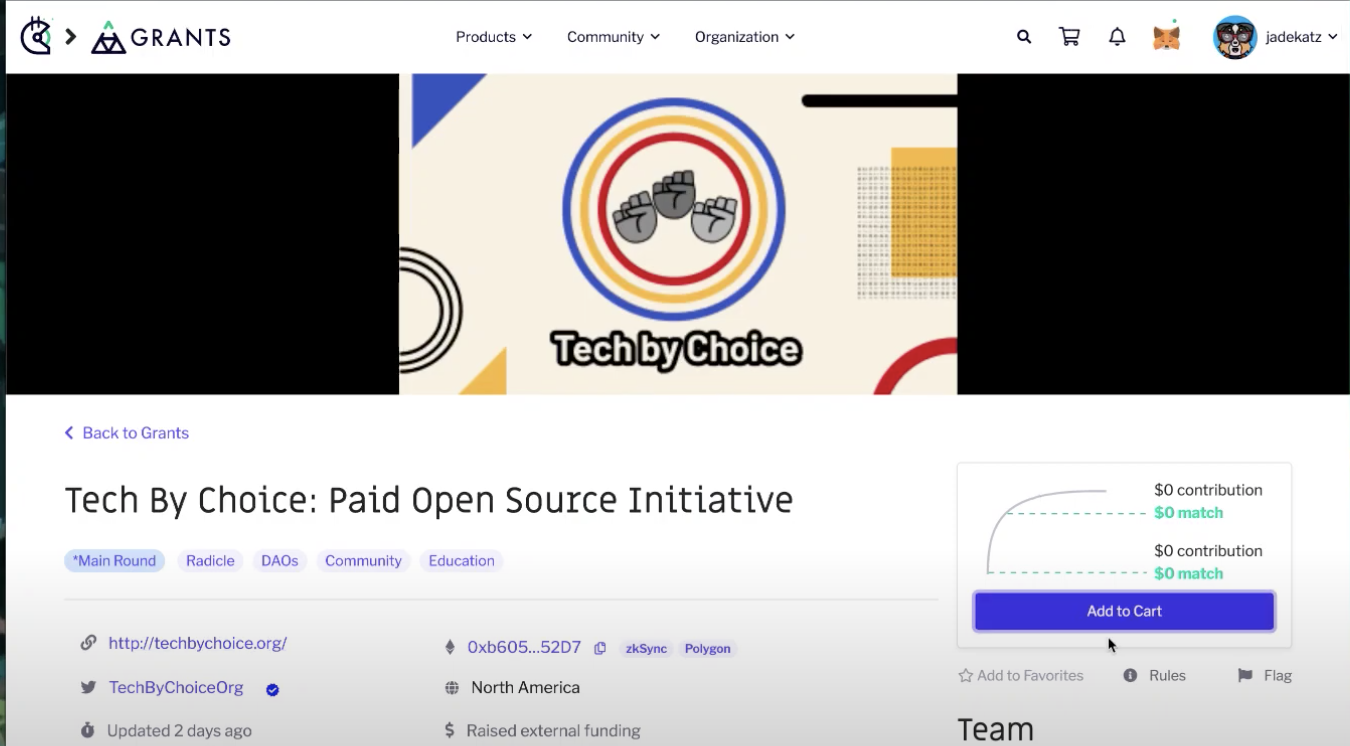Image resolution: width=1350 pixels, height=746 pixels.
Task: Toggle Add to Favorites star
Action: point(965,675)
